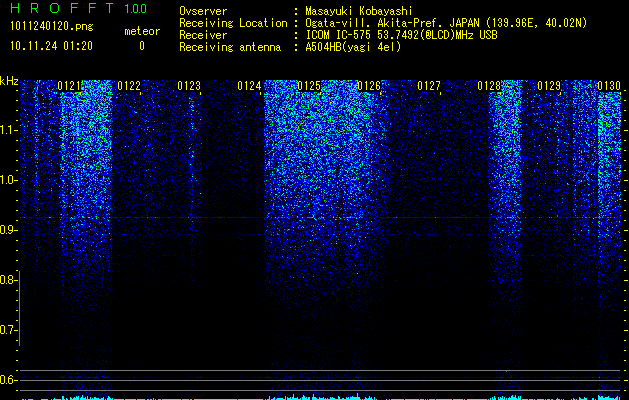Image resolution: width=629 pixels, height=400 pixels.
Task: Click the meteor count value 0
Action: coord(142,46)
